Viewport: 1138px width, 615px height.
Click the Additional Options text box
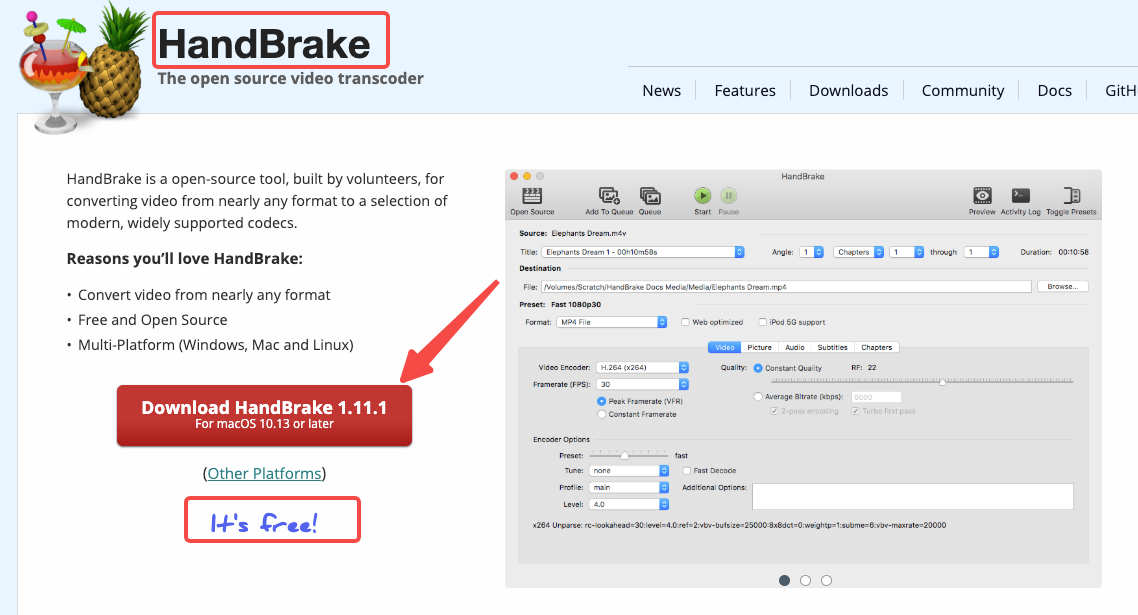click(912, 497)
